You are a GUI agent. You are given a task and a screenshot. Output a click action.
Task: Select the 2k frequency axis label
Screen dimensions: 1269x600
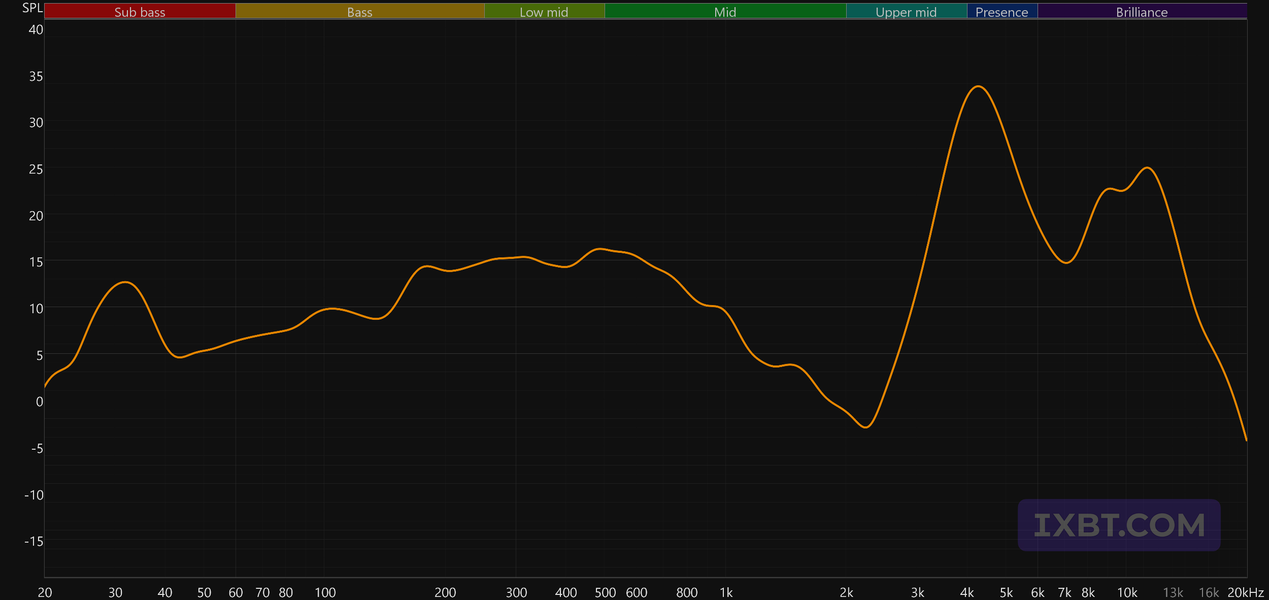click(x=847, y=592)
